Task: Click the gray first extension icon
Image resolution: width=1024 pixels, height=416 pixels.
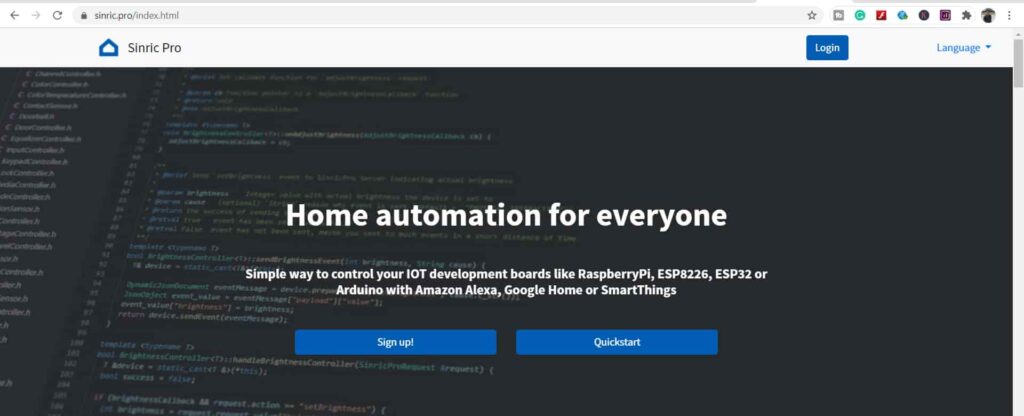Action: pos(838,15)
